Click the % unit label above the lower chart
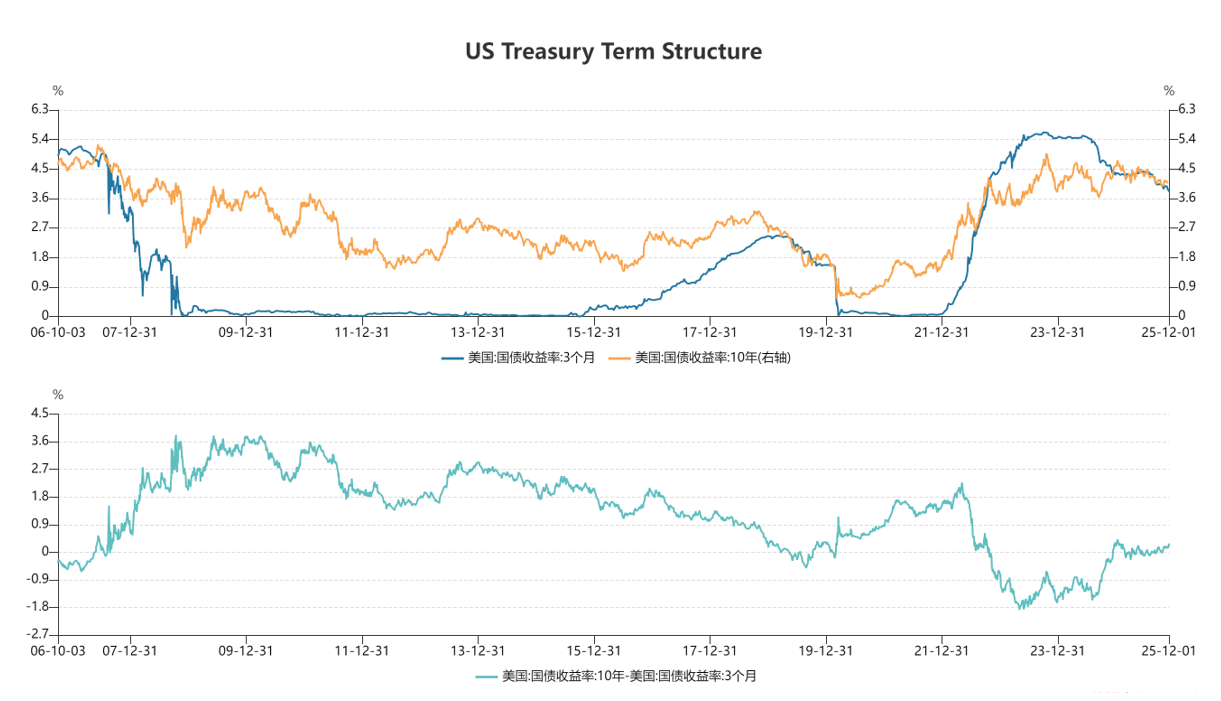 [57, 395]
